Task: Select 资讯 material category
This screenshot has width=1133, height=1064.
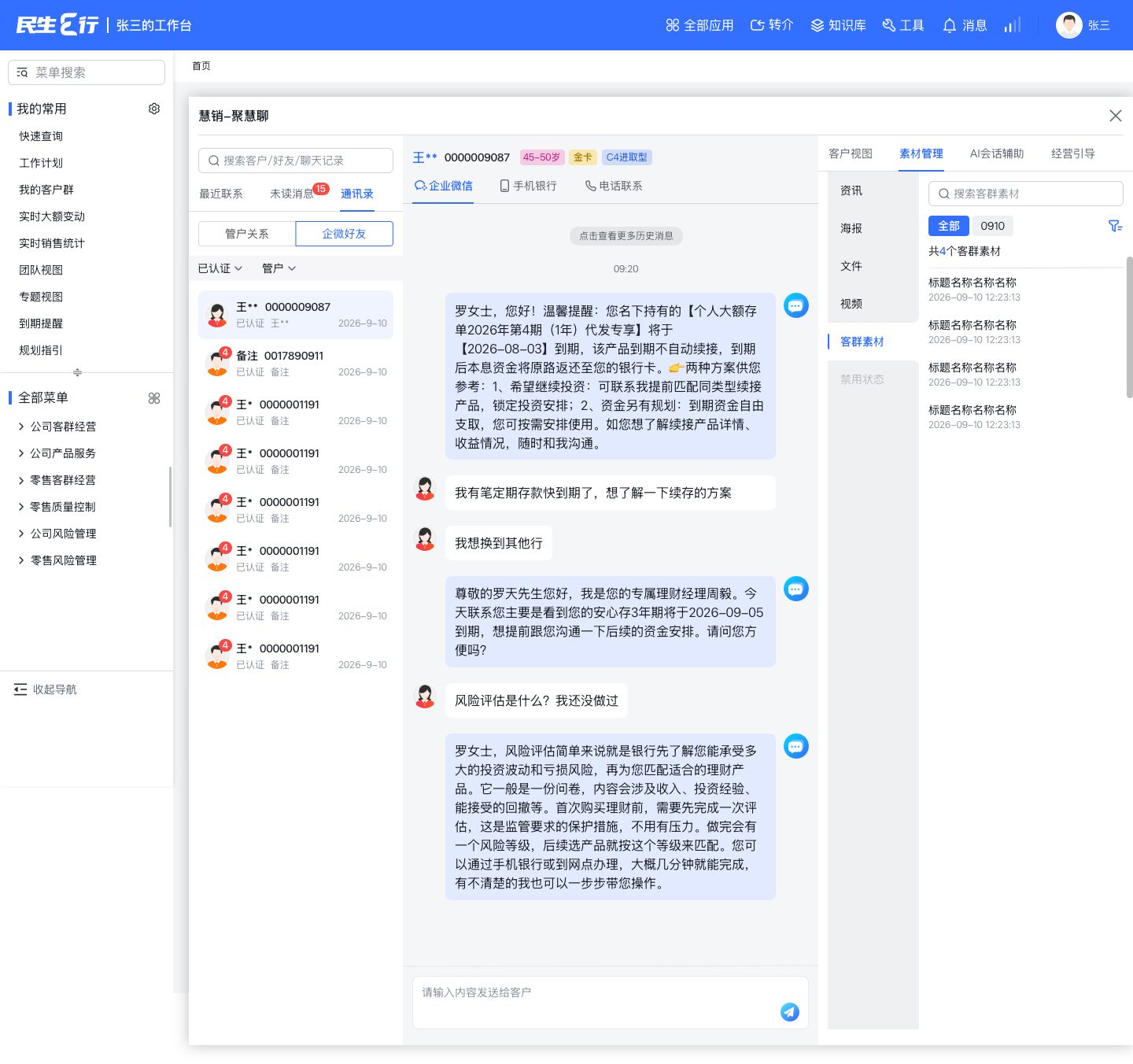Action: tap(873, 190)
